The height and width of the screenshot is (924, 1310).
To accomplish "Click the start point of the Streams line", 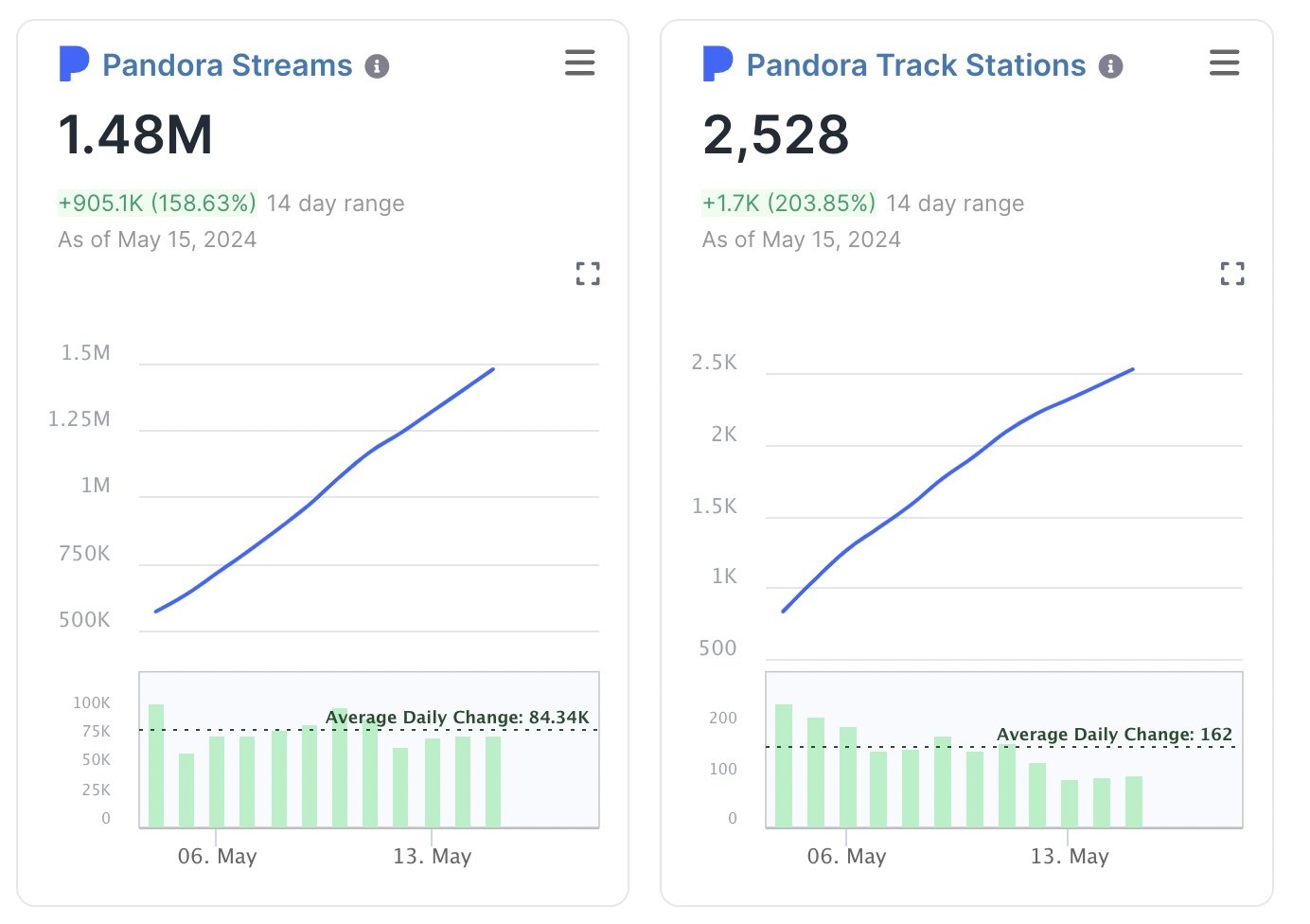I will 156,612.
